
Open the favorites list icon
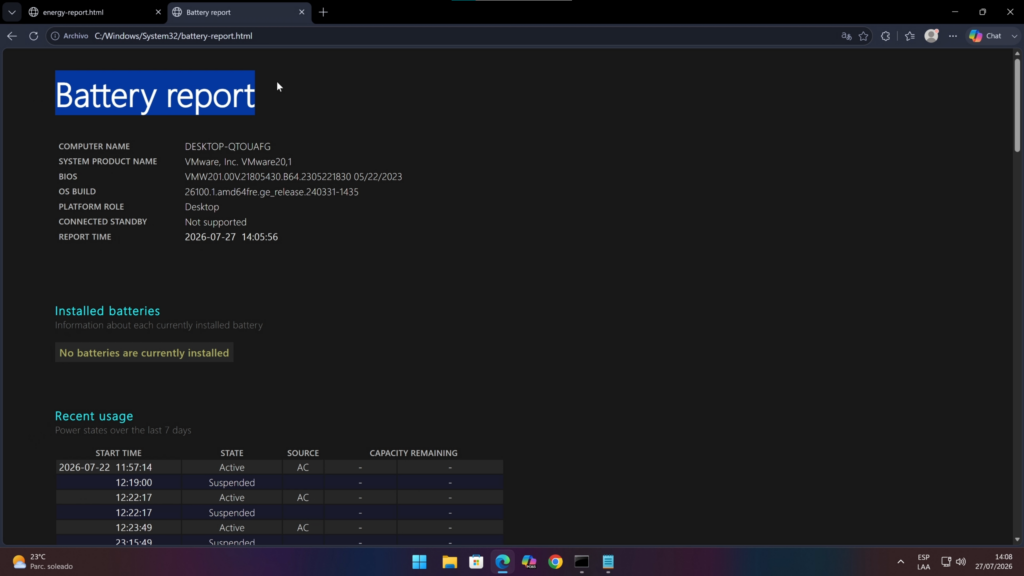(910, 36)
